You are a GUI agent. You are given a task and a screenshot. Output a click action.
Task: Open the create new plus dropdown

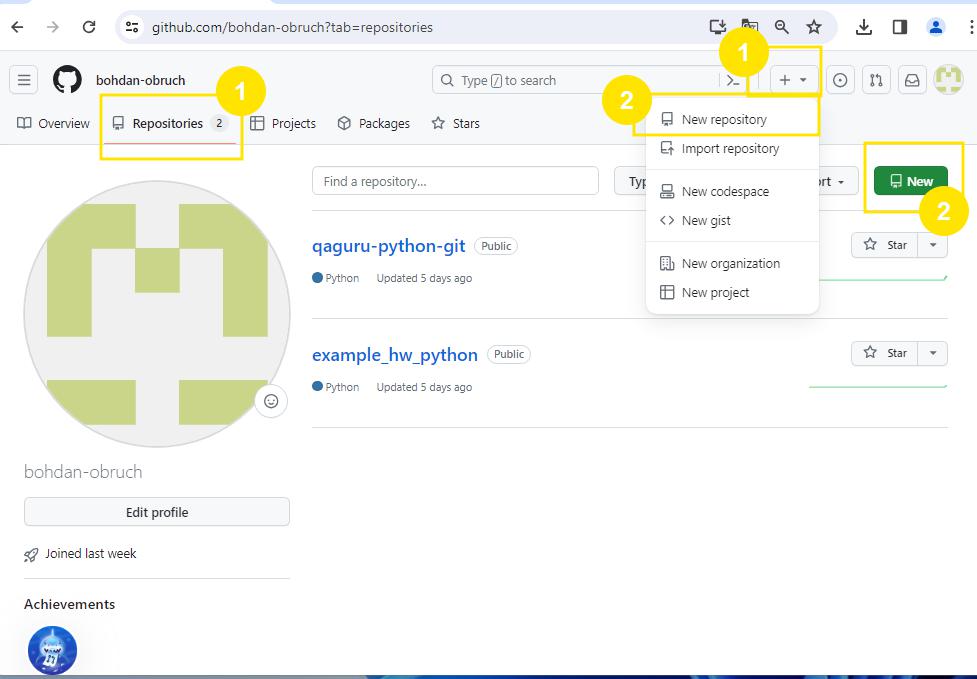point(793,80)
